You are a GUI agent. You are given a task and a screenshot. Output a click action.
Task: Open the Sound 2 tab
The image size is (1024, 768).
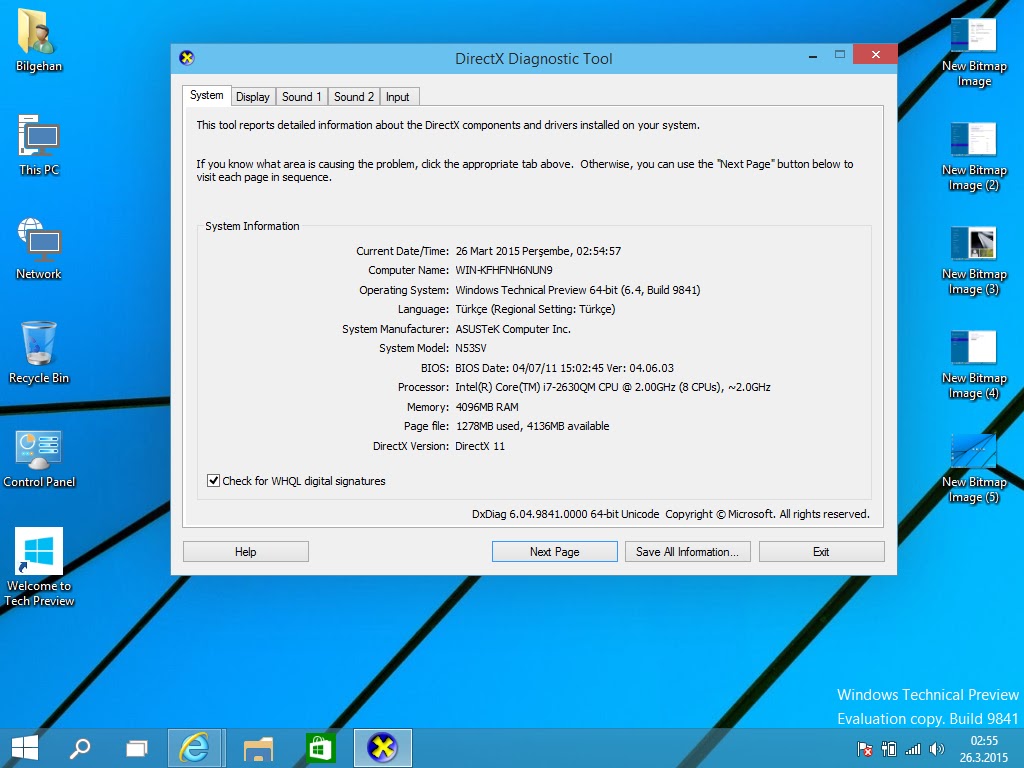pos(353,97)
